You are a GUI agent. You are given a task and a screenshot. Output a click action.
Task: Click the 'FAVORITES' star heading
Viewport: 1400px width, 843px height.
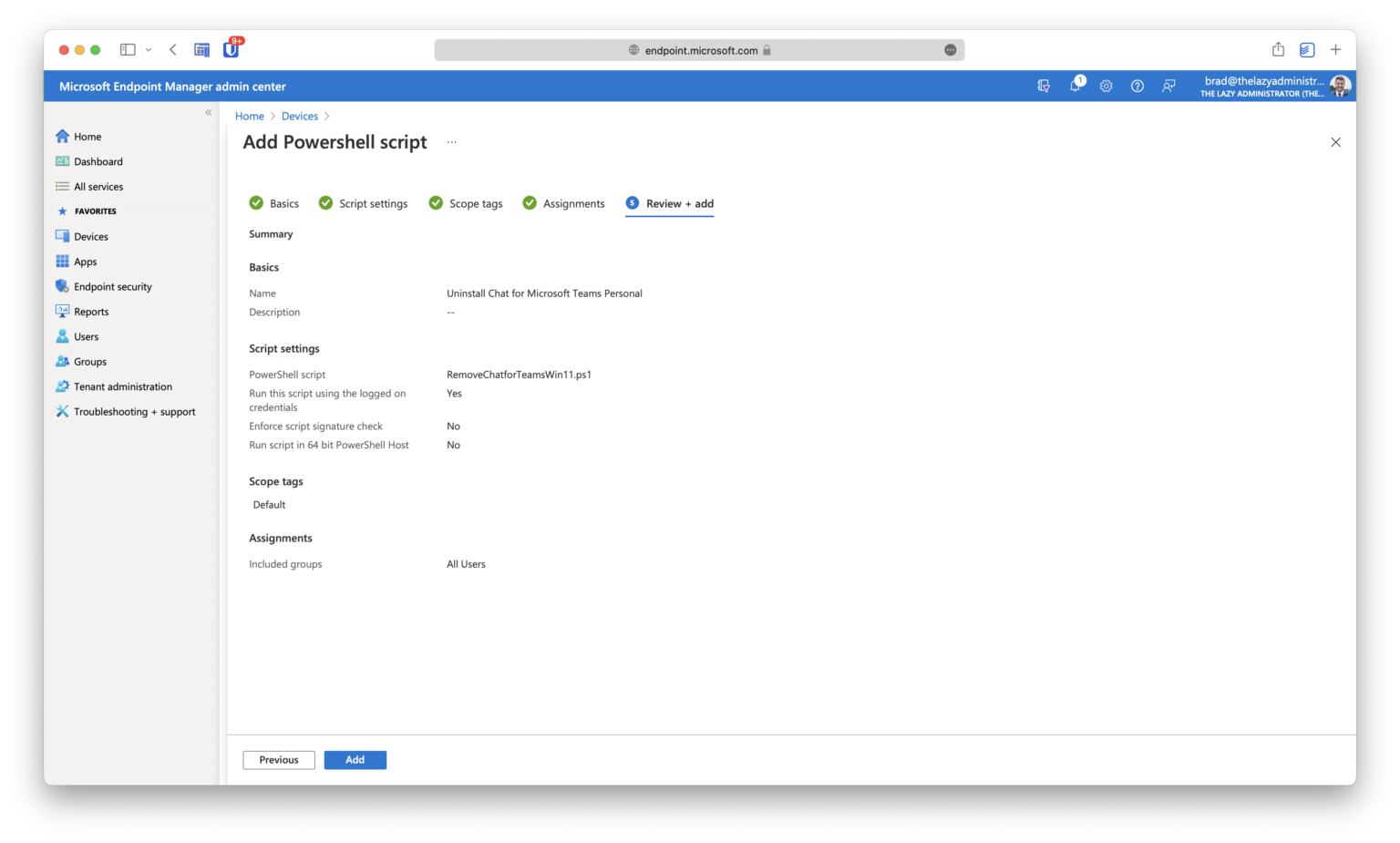click(87, 211)
